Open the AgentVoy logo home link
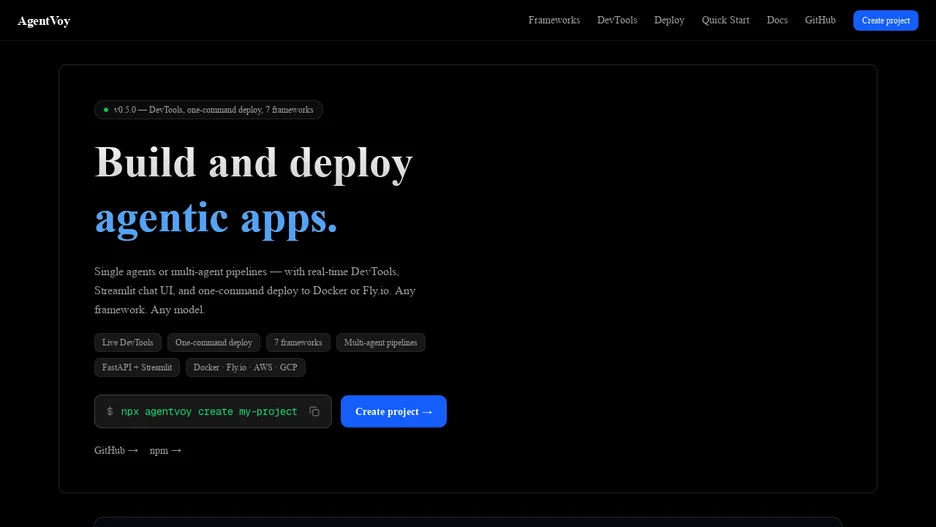936x527 pixels. tap(44, 21)
